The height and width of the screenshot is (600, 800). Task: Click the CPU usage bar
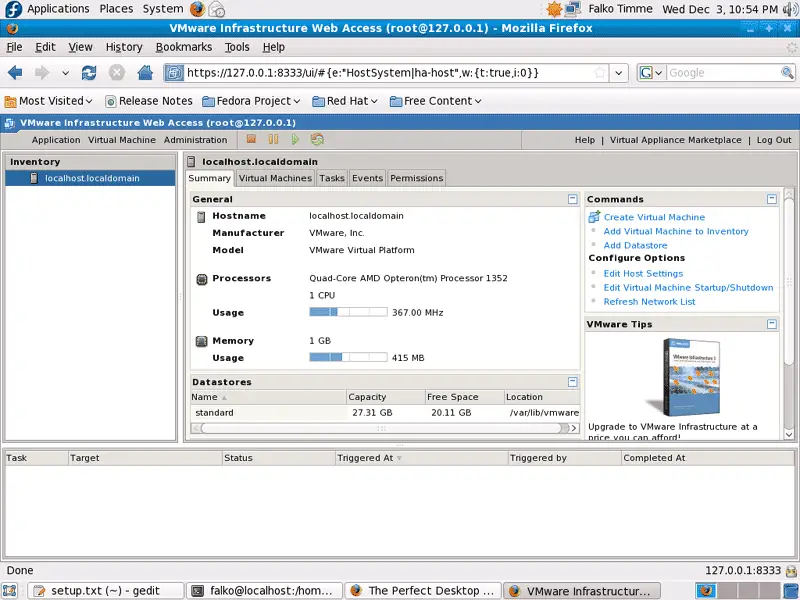[x=348, y=312]
